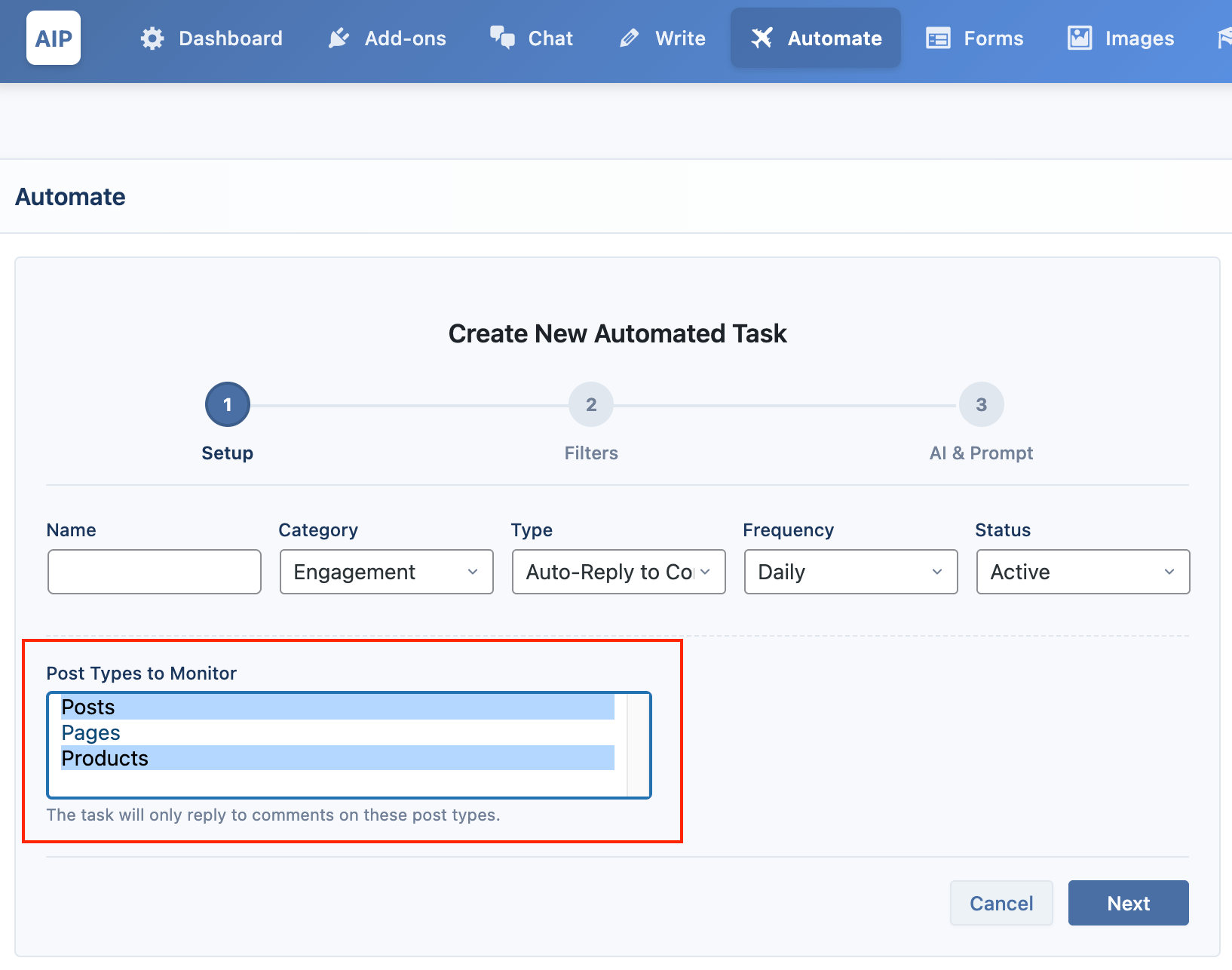Expand the Type dropdown showing Auto-Reply

(x=619, y=572)
